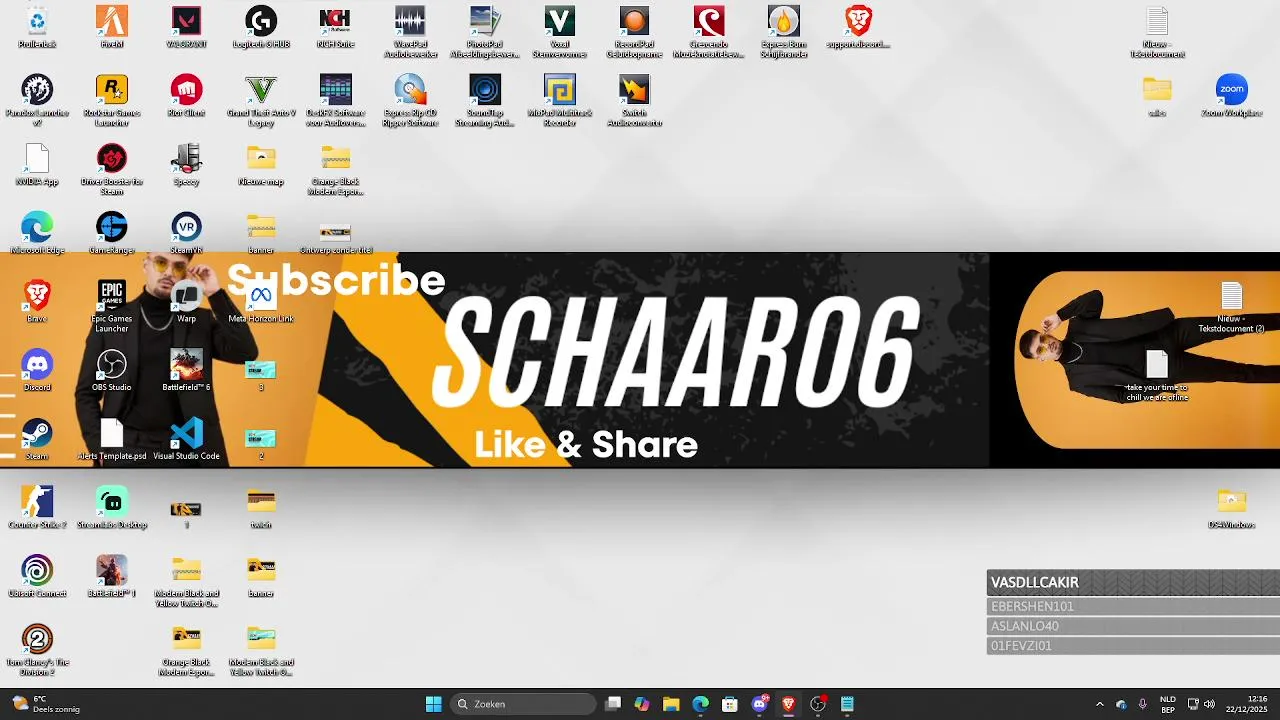This screenshot has width=1280, height=720.
Task: Select the Nieuwe map folder
Action: pyautogui.click(x=261, y=164)
